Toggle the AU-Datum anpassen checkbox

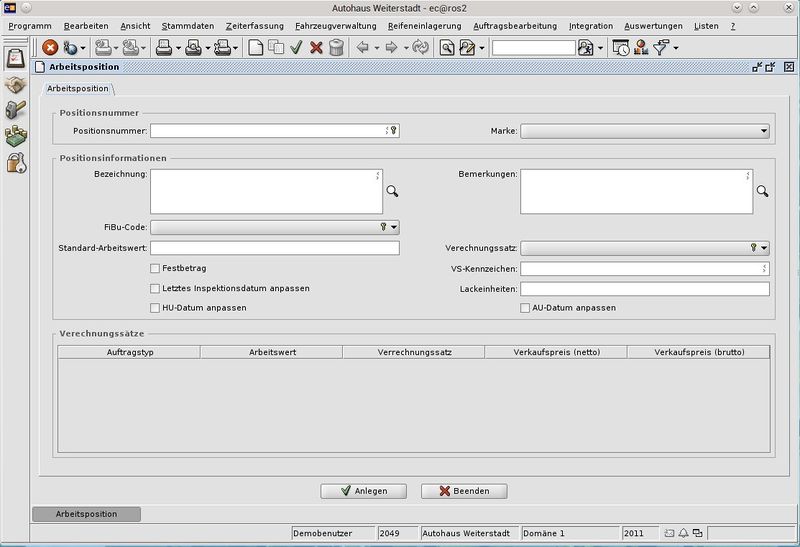click(525, 308)
